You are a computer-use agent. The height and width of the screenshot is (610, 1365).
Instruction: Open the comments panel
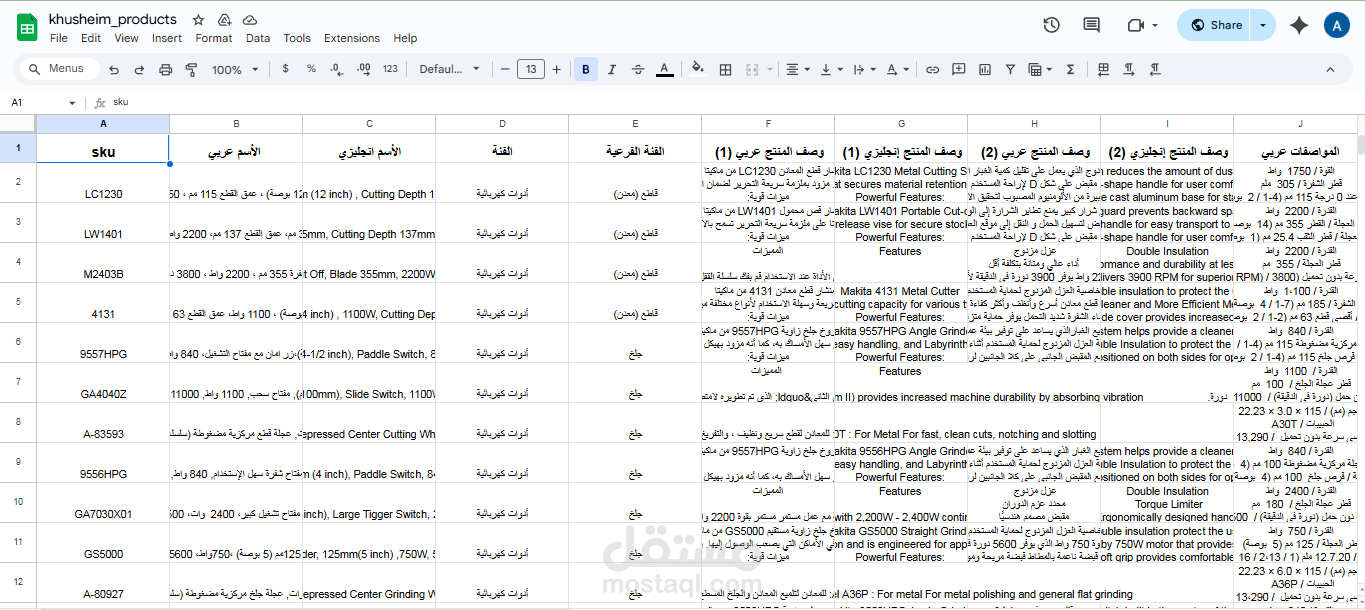click(1092, 25)
